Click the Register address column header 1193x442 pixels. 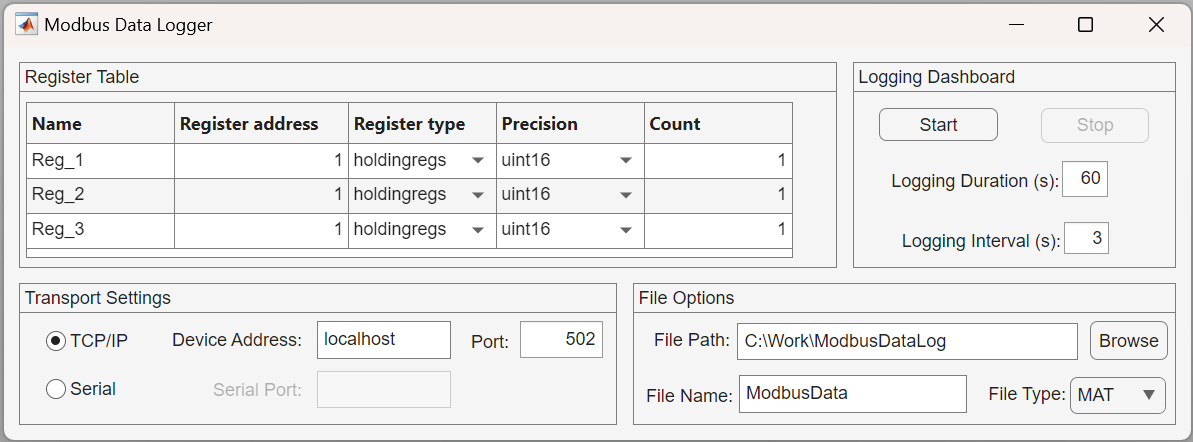coord(262,124)
